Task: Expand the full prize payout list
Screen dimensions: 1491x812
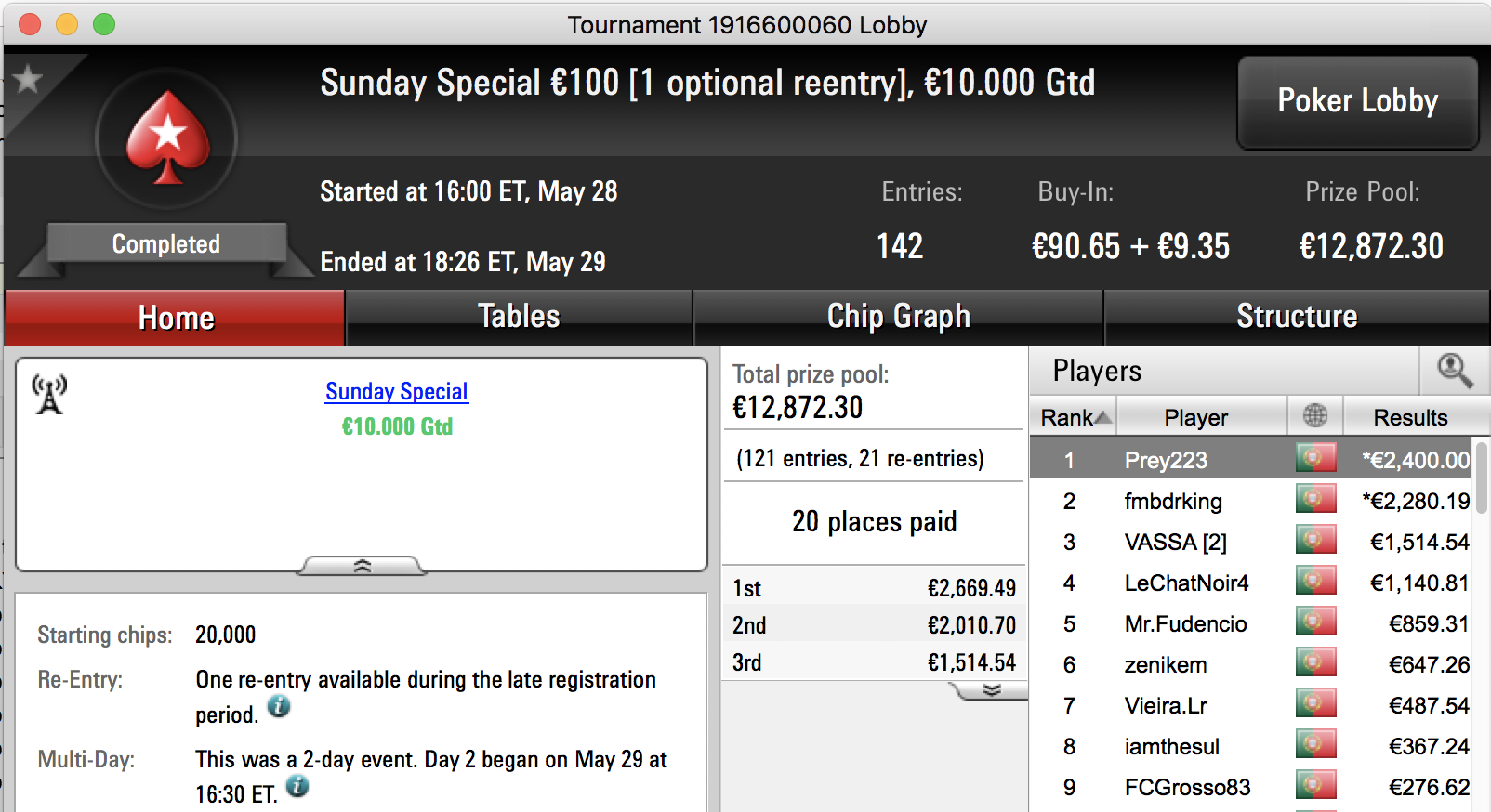Action: tap(991, 690)
